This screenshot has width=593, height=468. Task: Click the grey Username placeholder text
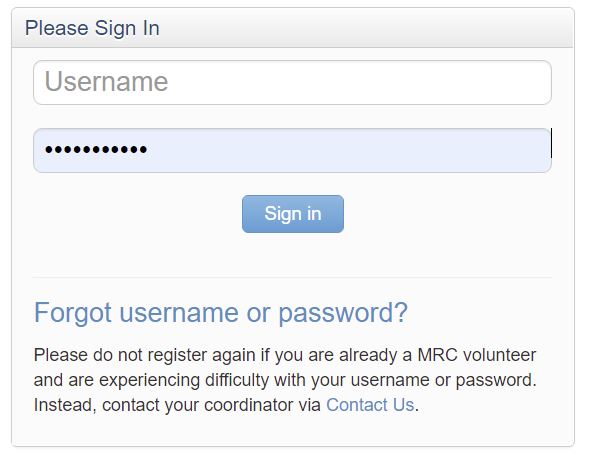click(x=106, y=81)
